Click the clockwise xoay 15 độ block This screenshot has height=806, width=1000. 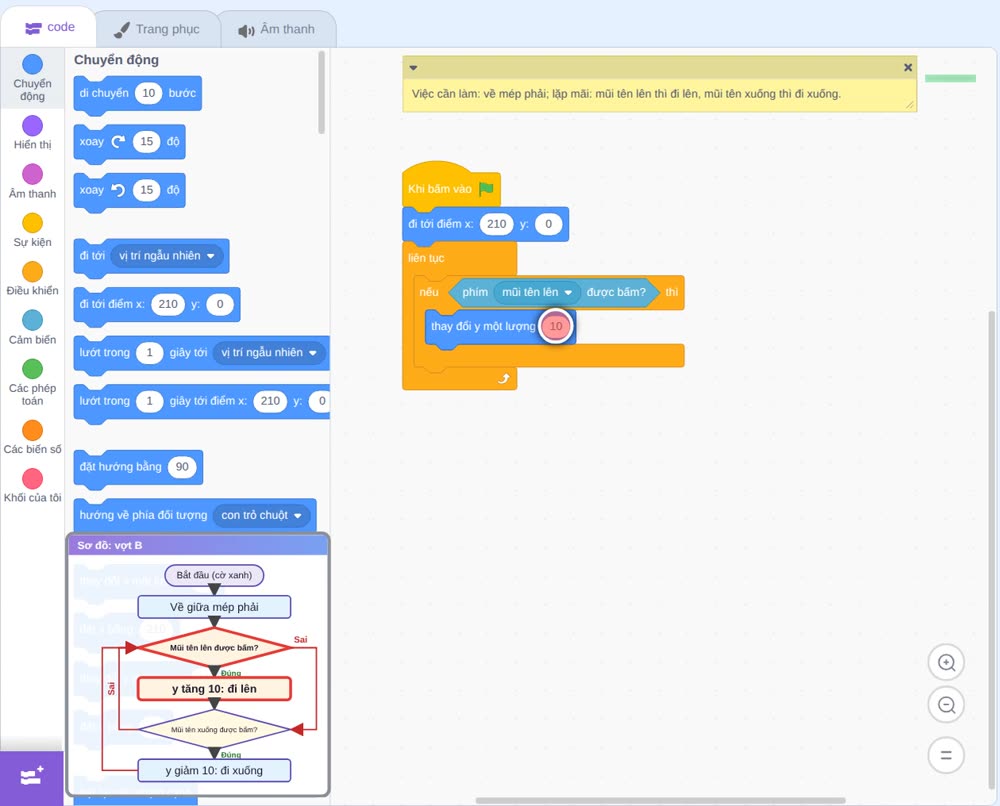pyautogui.click(x=129, y=142)
